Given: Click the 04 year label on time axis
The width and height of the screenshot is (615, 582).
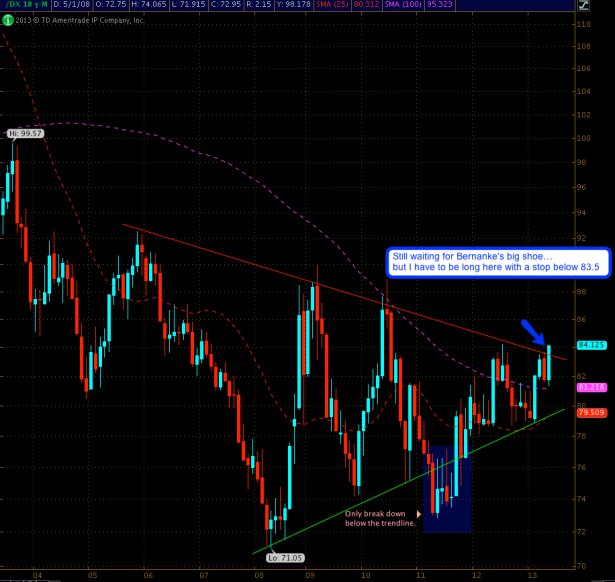Looking at the screenshot, I should click(x=38, y=575).
